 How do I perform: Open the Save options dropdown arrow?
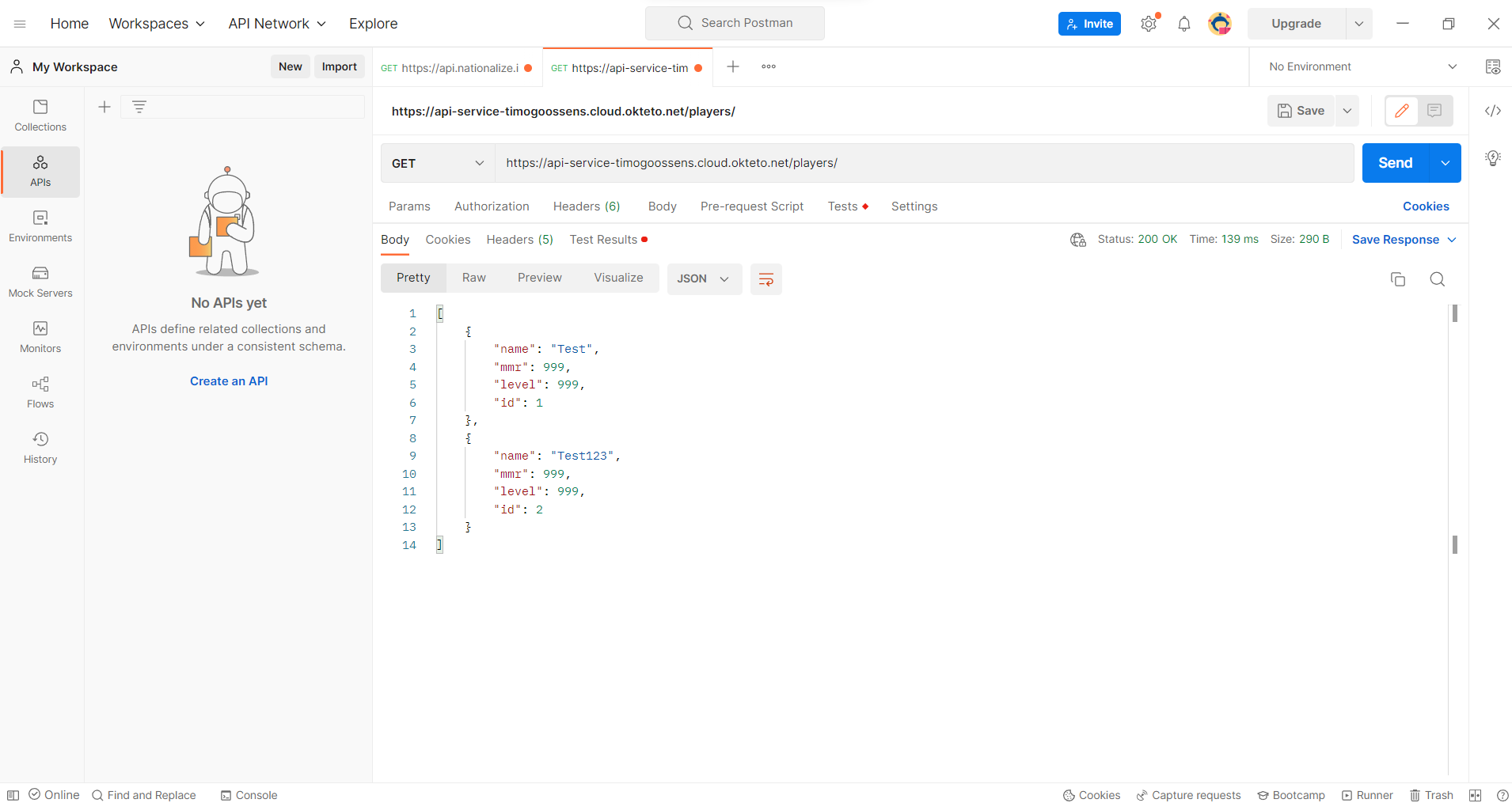pos(1347,111)
